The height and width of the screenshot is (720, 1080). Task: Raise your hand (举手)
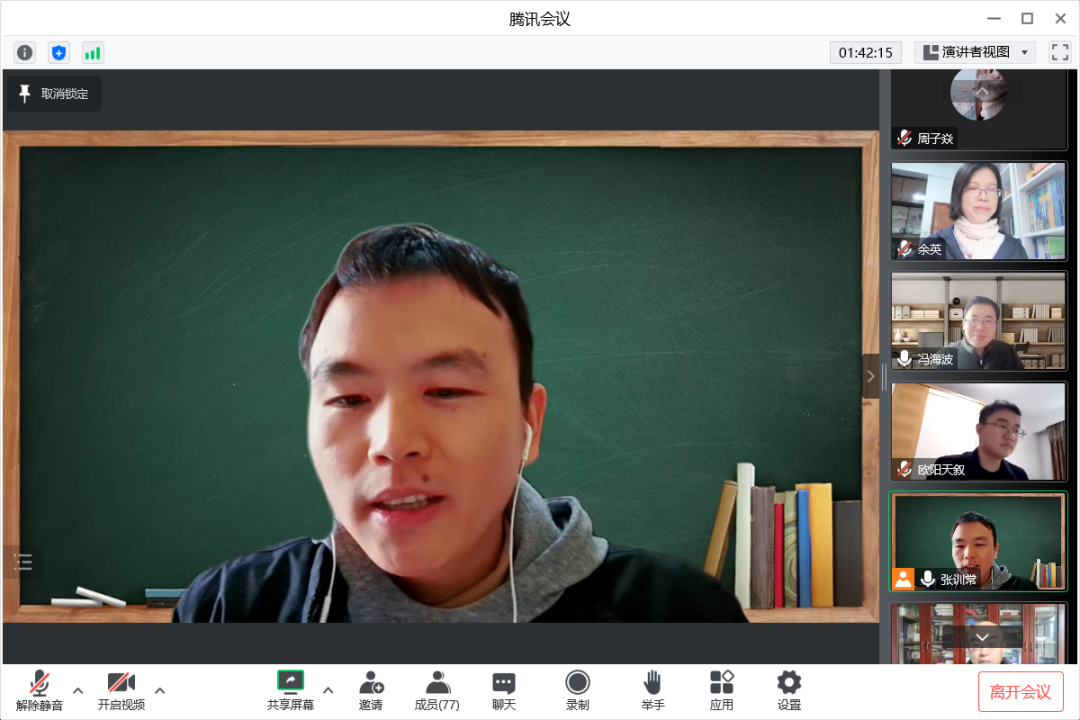652,690
